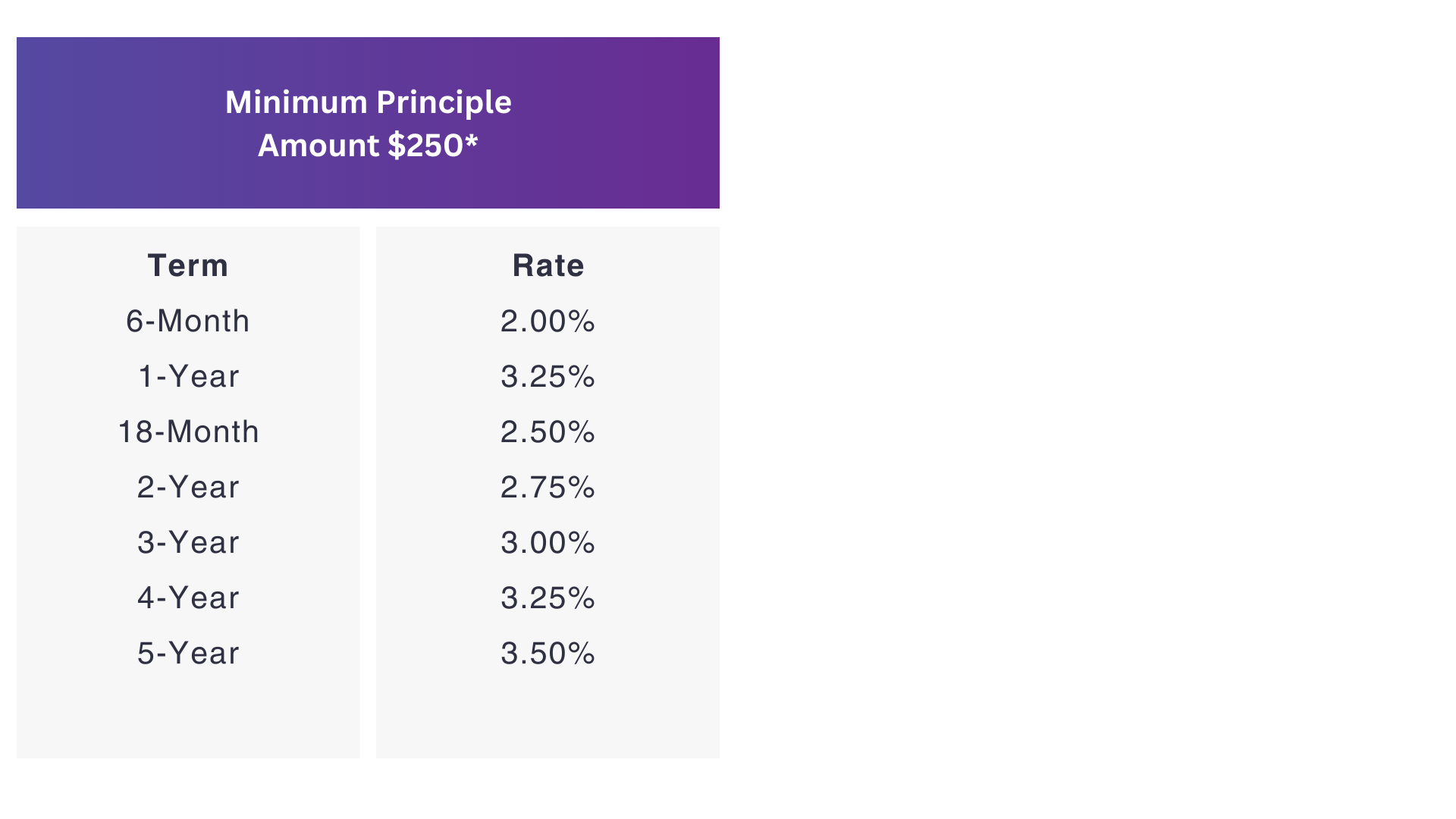This screenshot has width=1456, height=819.
Task: Select the 3.25% rate beside 1-Year
Action: point(548,376)
